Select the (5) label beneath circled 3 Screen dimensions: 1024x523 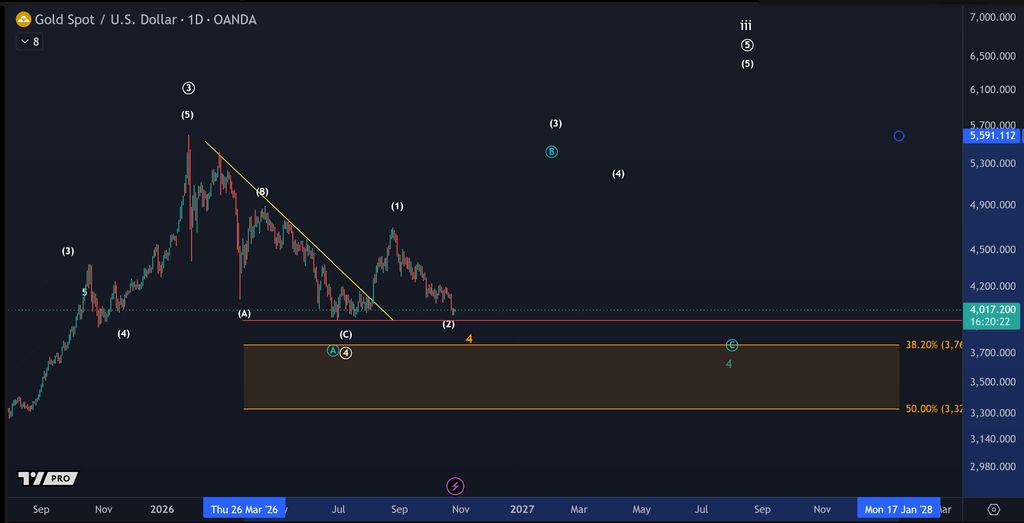[187, 115]
